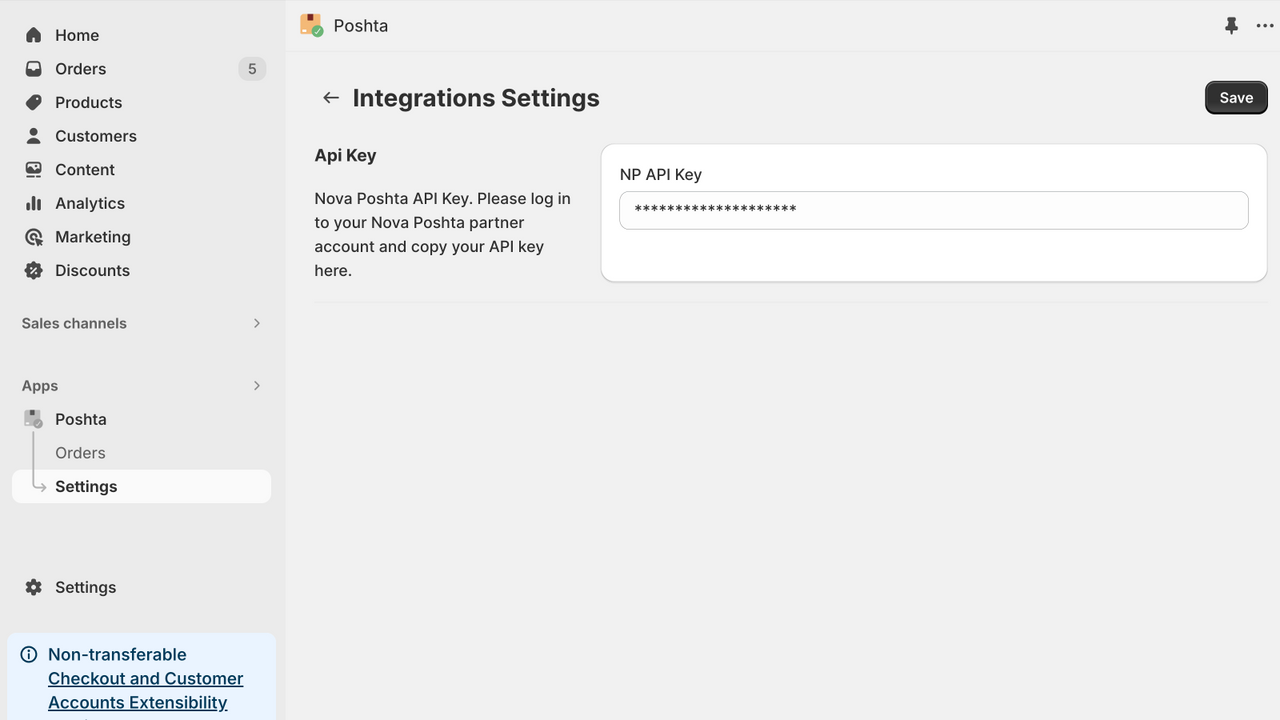The height and width of the screenshot is (720, 1280).
Task: Click the Settings gear icon
Action: point(34,587)
